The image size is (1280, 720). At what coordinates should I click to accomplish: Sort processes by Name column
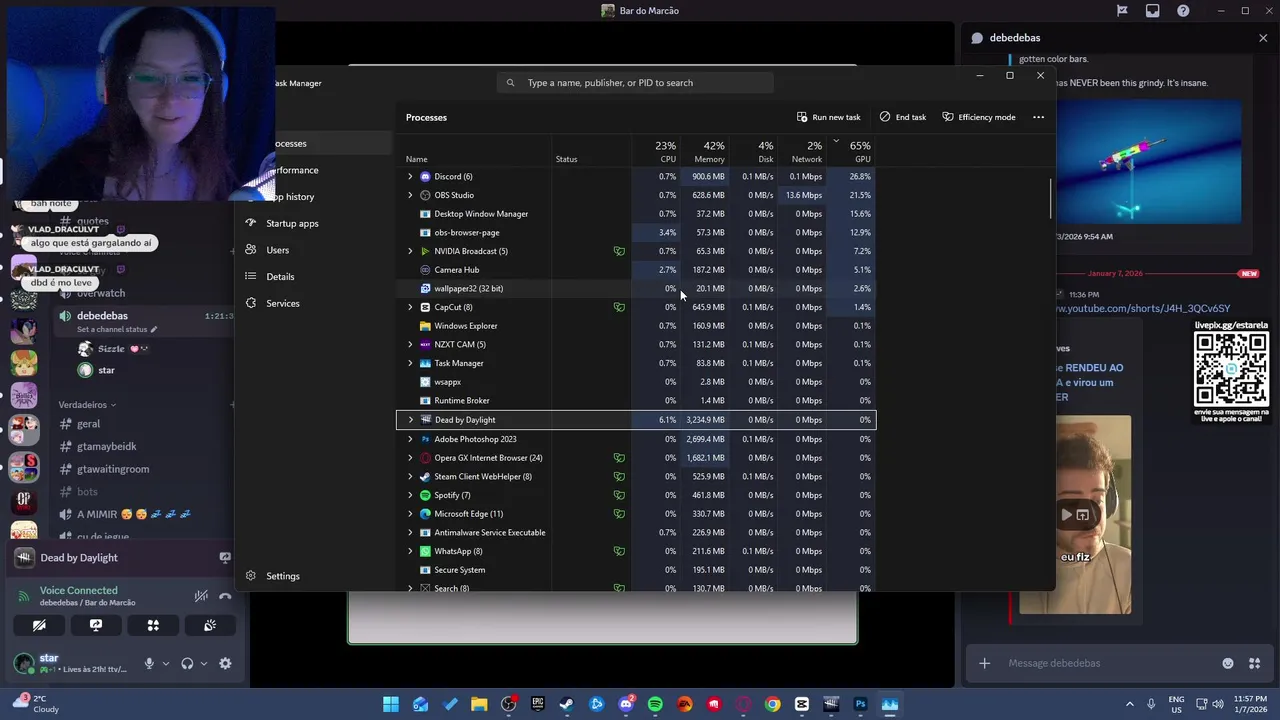point(417,159)
